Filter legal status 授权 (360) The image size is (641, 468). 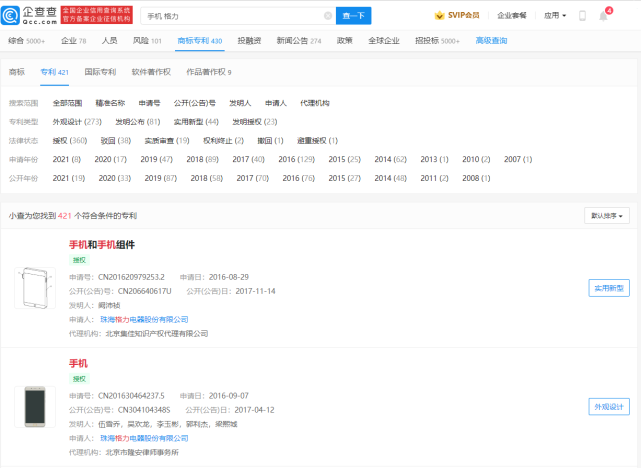pos(70,141)
